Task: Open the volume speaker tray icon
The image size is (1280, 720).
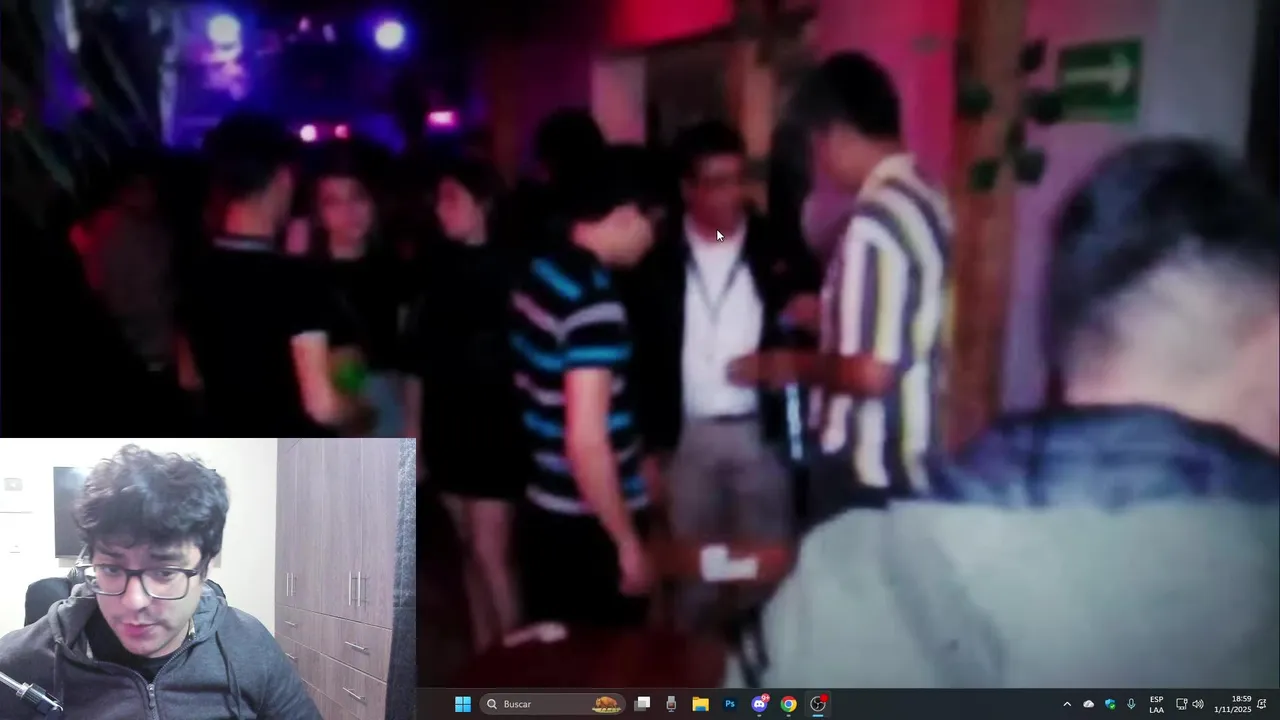Action: tap(1198, 704)
